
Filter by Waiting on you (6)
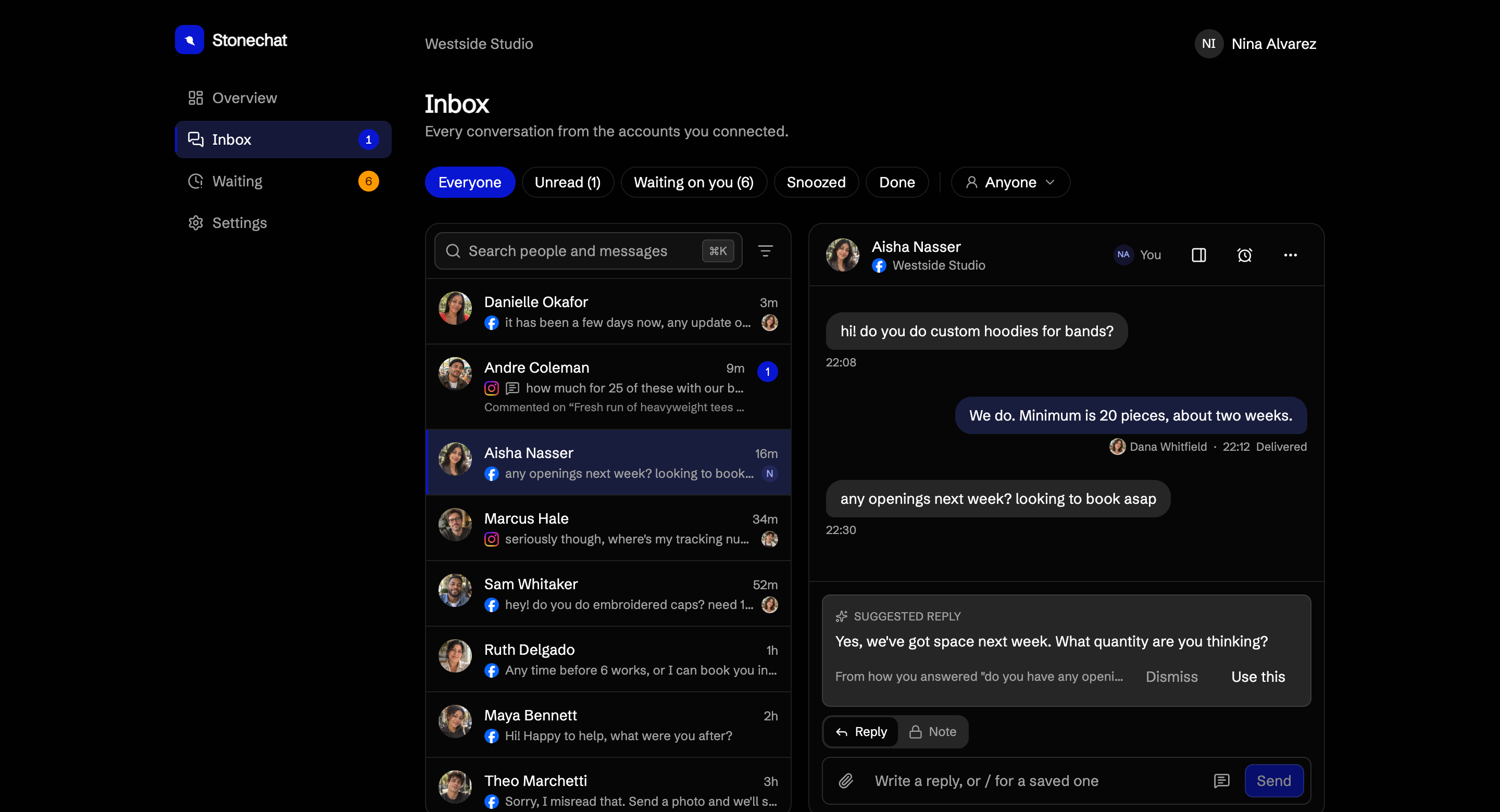point(694,182)
